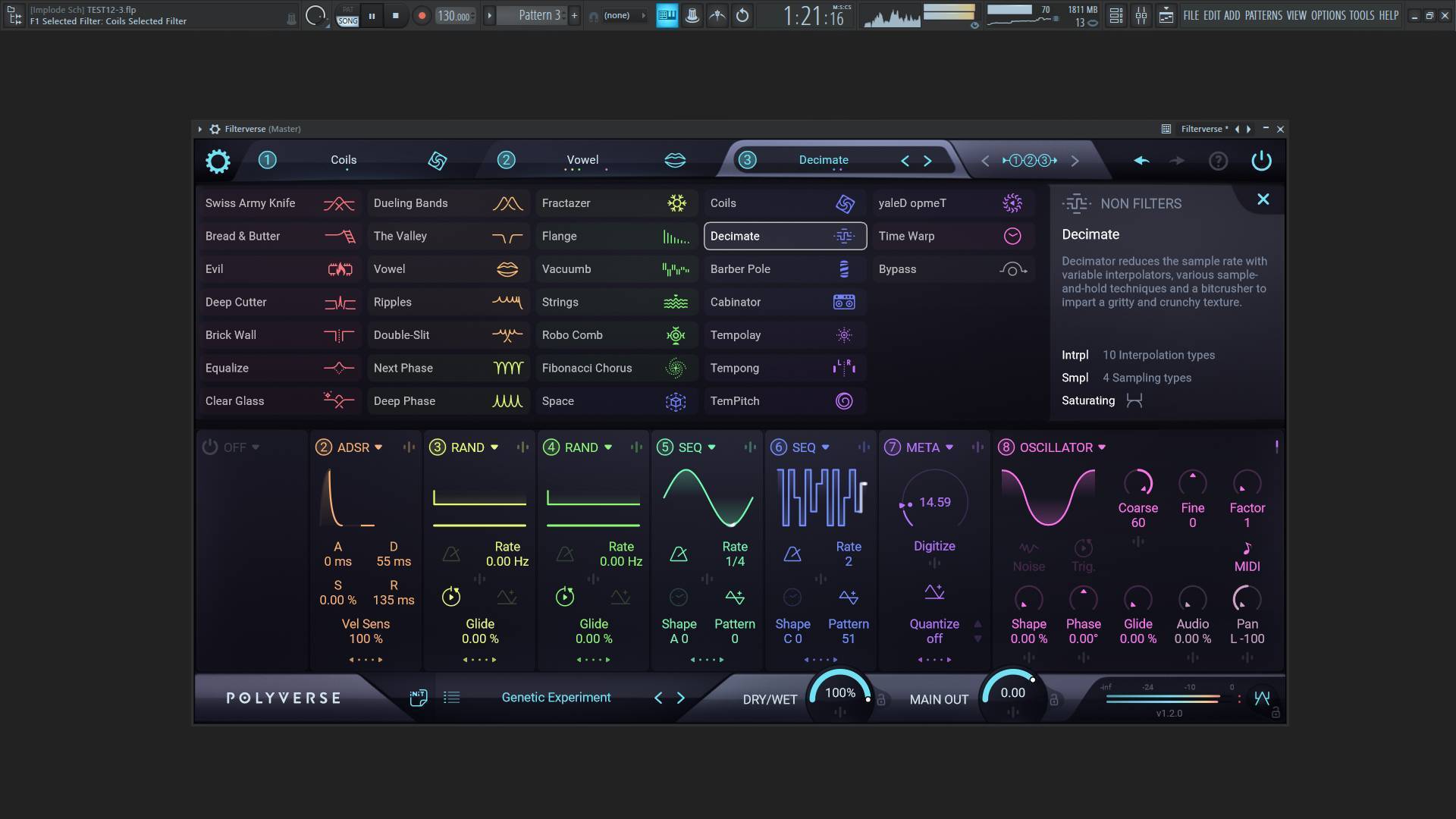Open modulator 6 SEQ type dropdown
Image resolution: width=1456 pixels, height=819 pixels.
825,447
